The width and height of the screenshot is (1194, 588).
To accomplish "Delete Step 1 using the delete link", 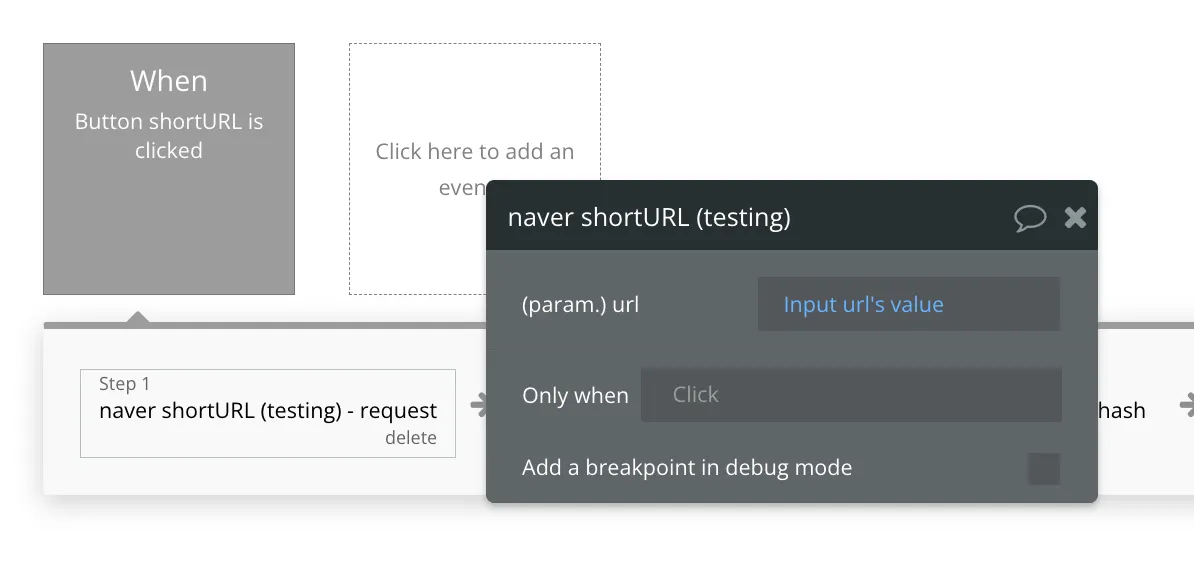I will (x=411, y=438).
